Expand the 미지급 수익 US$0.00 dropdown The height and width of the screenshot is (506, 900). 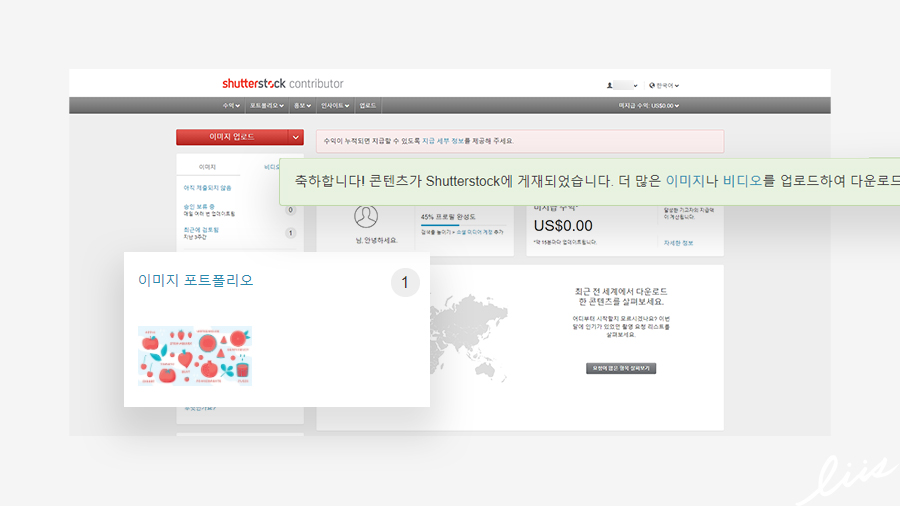coord(649,106)
